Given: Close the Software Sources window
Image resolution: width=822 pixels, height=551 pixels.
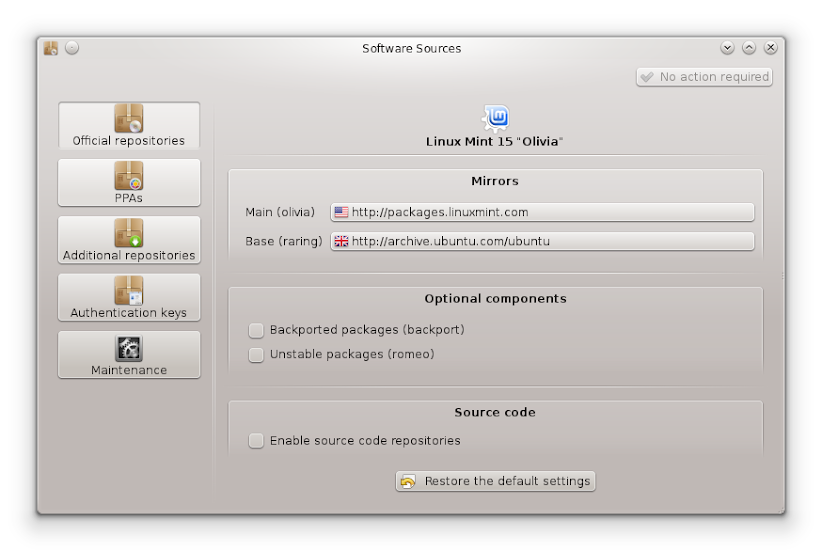Looking at the screenshot, I should [771, 48].
